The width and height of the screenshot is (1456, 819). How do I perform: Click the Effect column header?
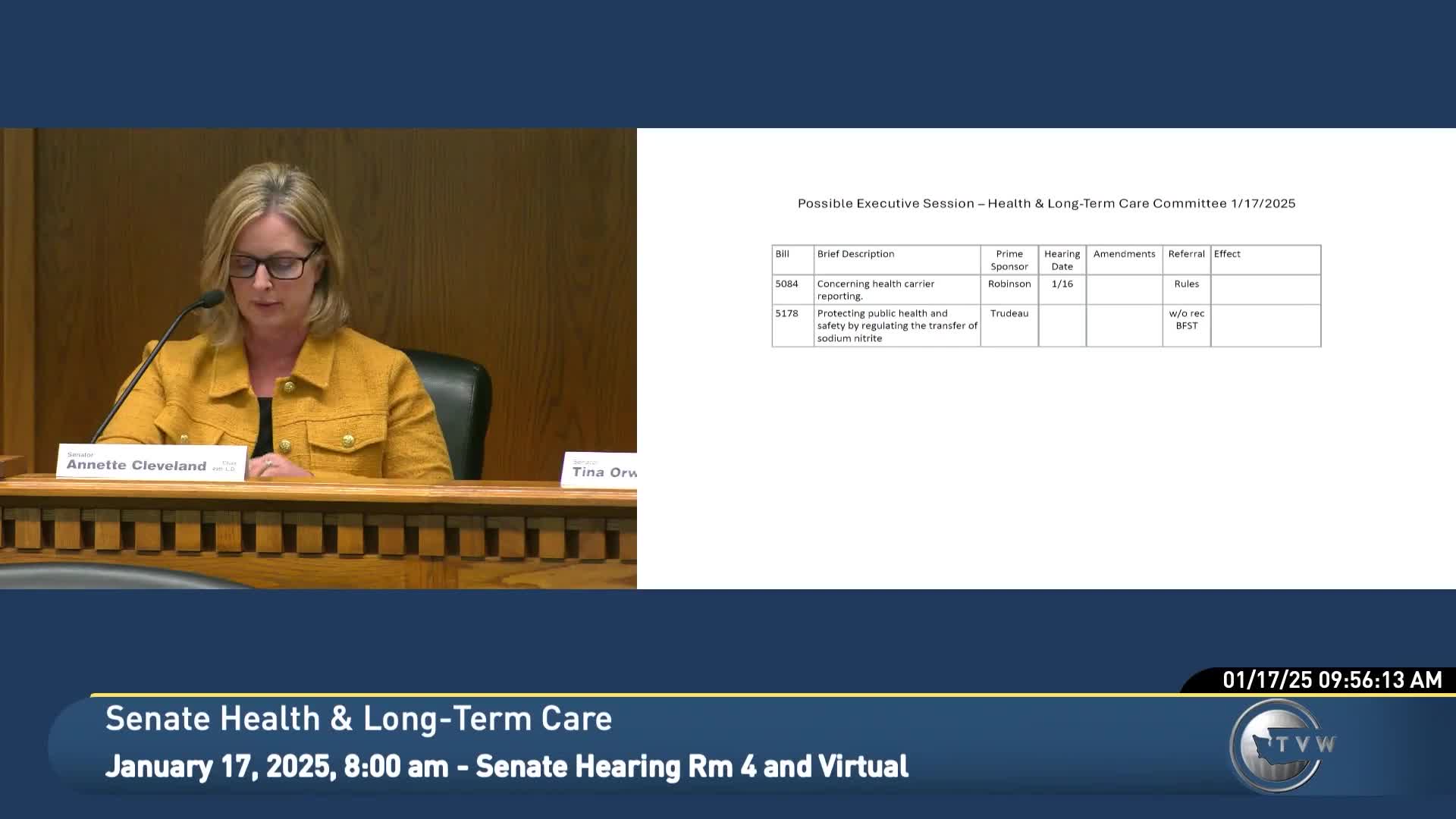point(1227,254)
